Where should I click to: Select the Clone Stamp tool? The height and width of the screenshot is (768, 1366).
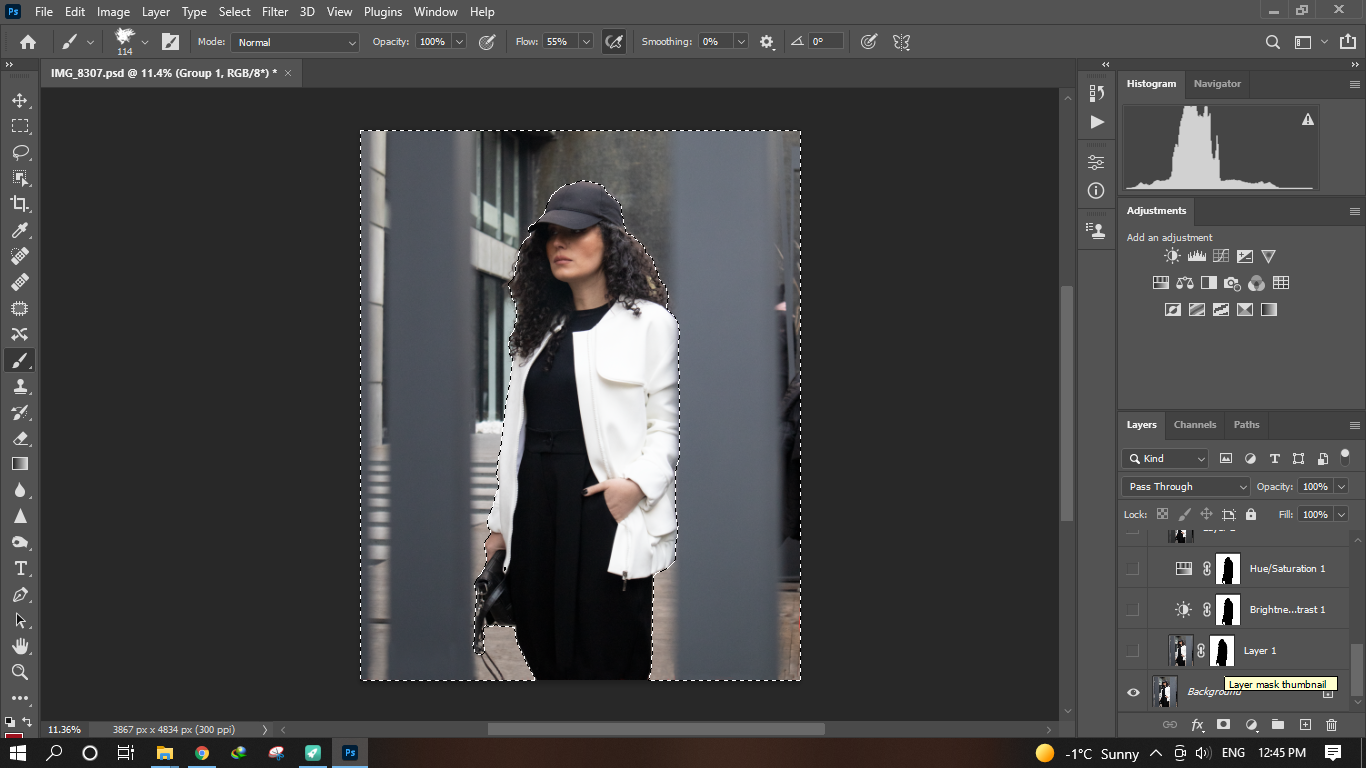20,386
